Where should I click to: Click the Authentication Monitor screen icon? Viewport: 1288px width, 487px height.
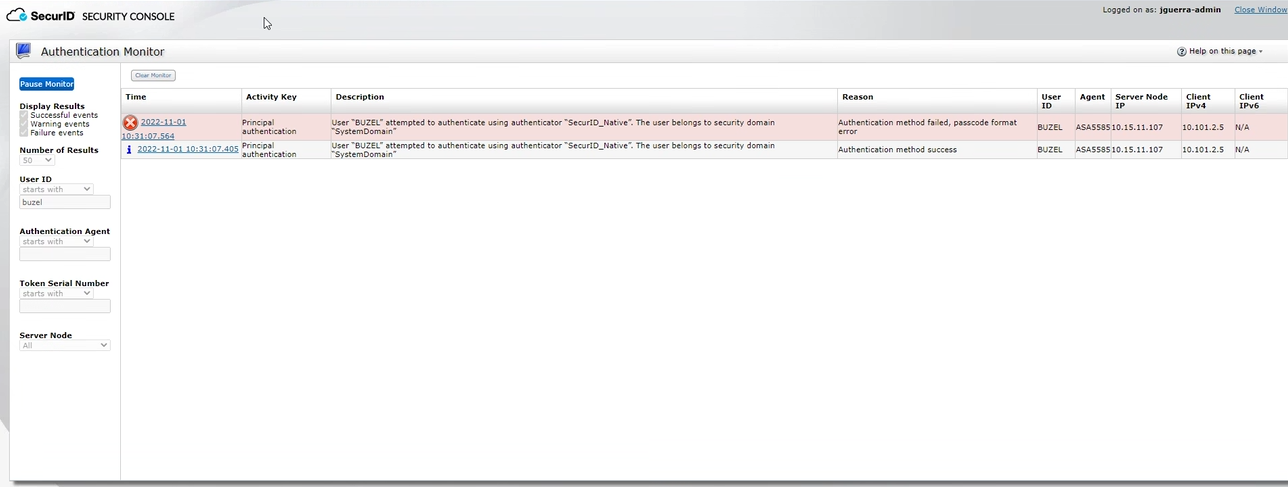click(x=24, y=51)
